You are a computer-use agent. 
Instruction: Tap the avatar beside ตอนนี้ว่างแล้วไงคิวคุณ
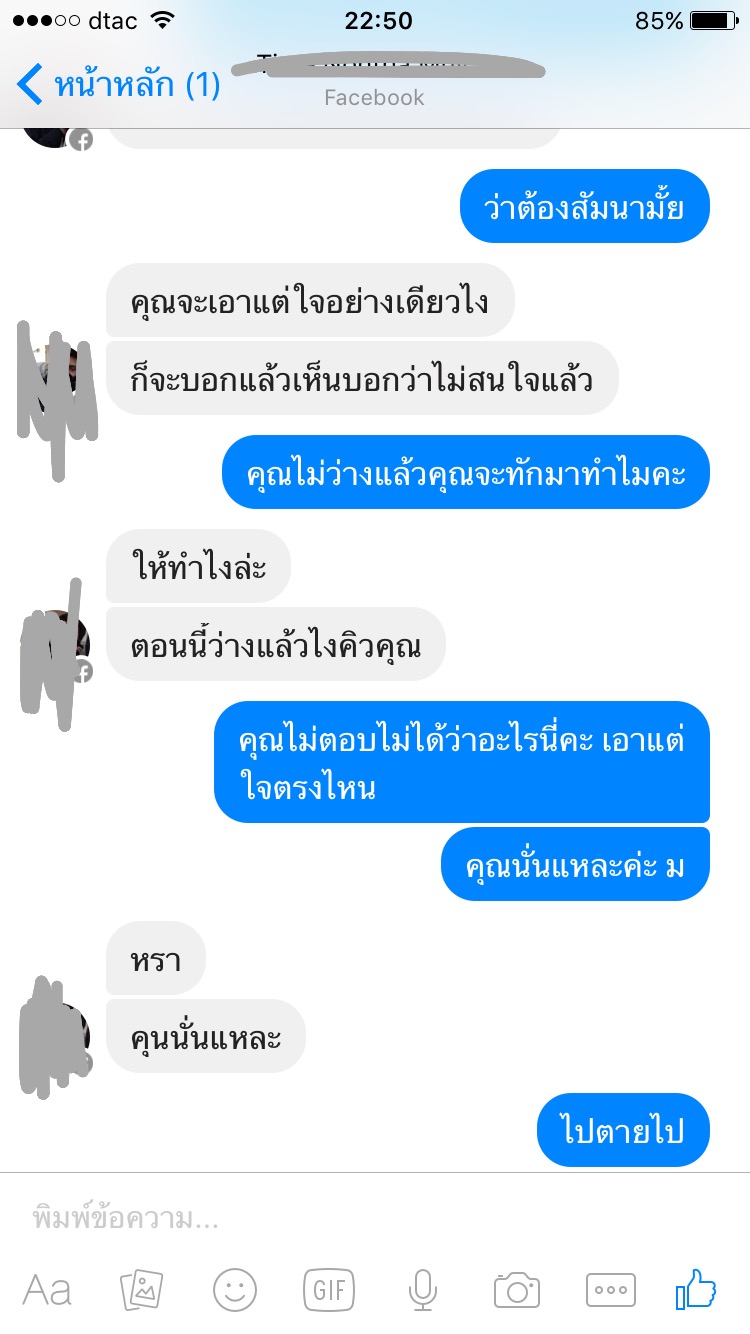pos(56,644)
